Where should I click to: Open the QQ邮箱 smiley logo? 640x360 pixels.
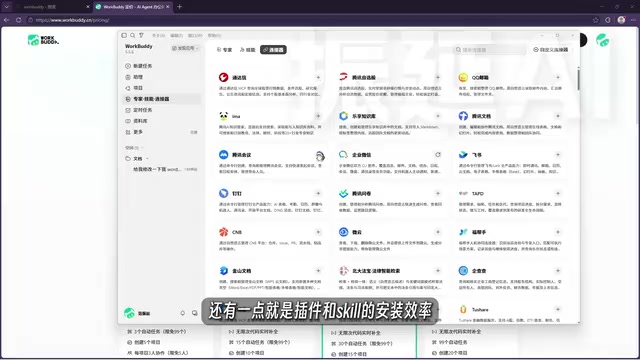463,77
